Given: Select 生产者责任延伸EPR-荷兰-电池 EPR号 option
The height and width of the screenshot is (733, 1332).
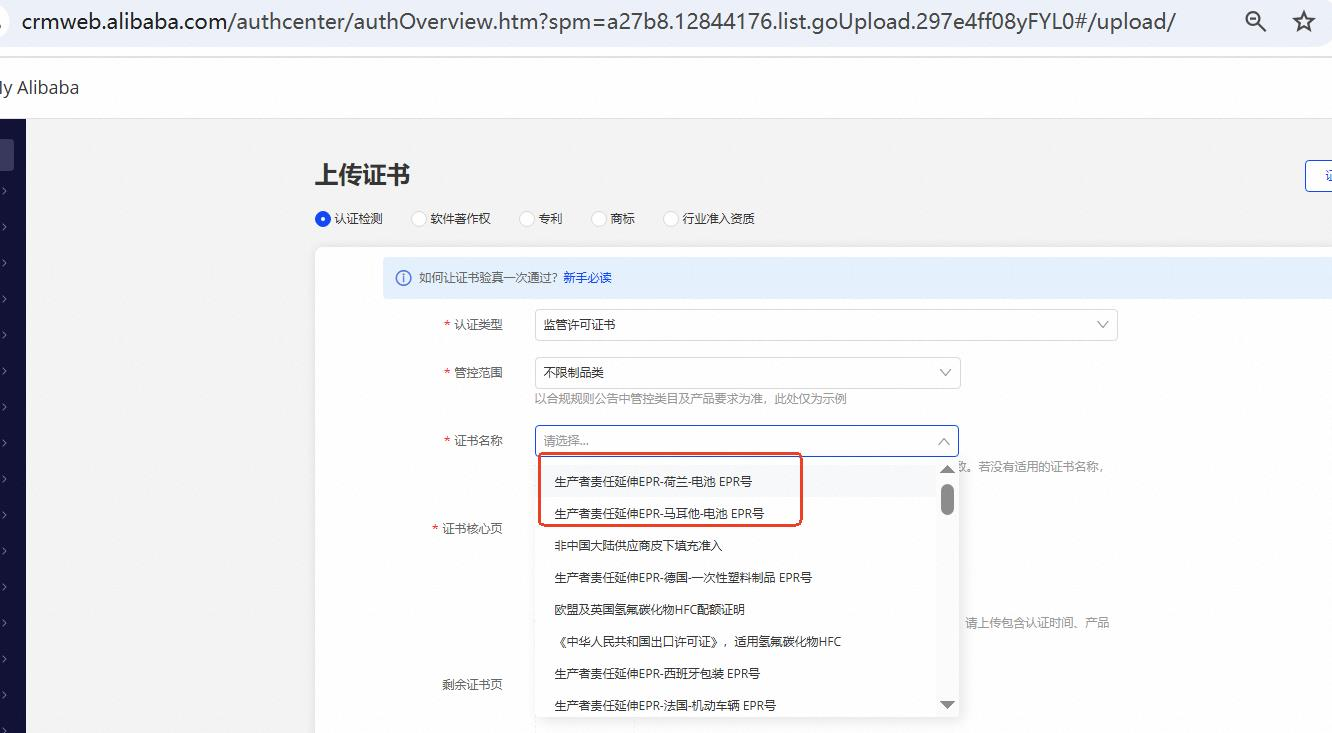Looking at the screenshot, I should pos(653,482).
